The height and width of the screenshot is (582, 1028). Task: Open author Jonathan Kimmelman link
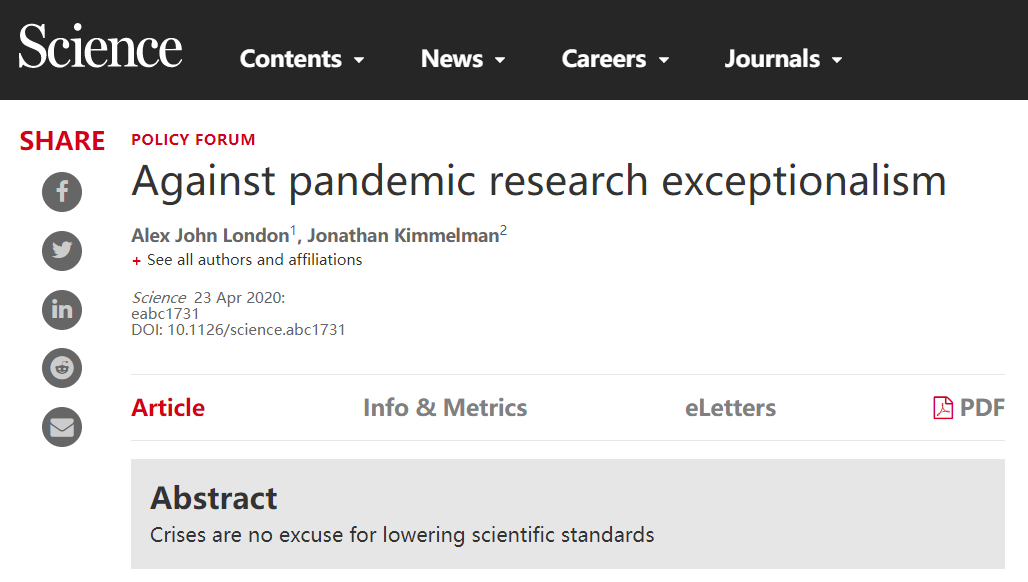point(403,235)
